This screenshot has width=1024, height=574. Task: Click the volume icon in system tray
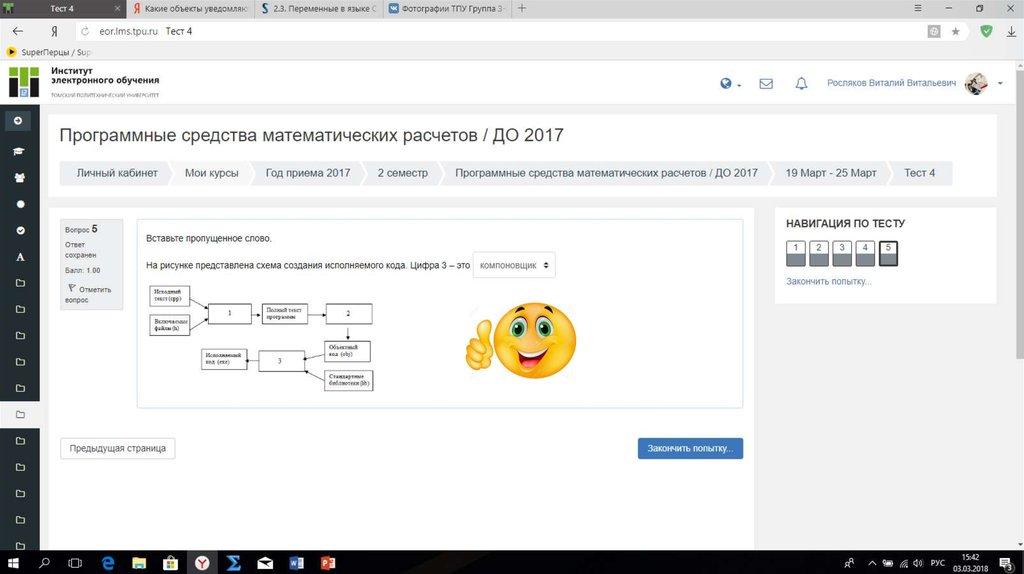918,563
